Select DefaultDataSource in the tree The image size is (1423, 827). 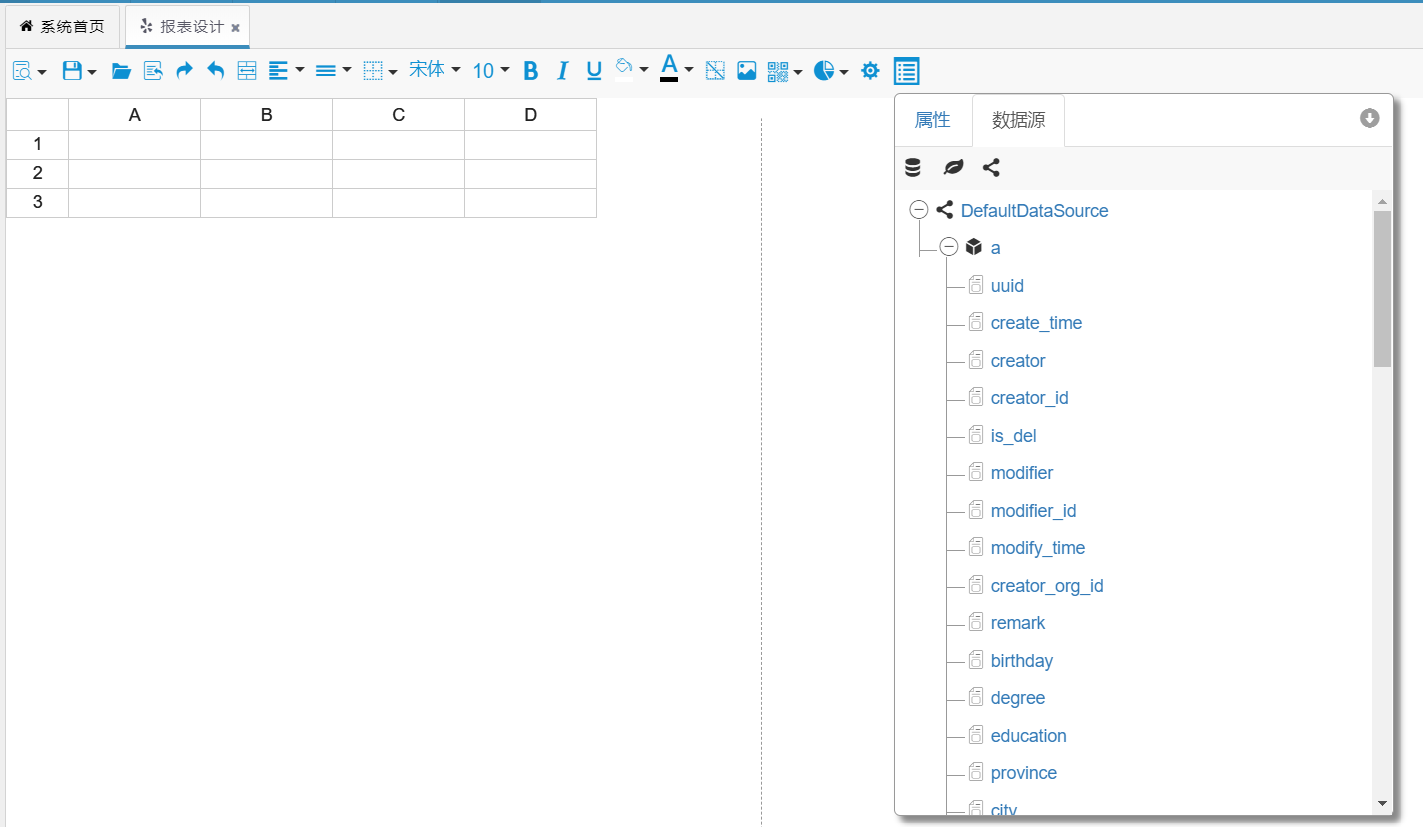tap(1034, 211)
